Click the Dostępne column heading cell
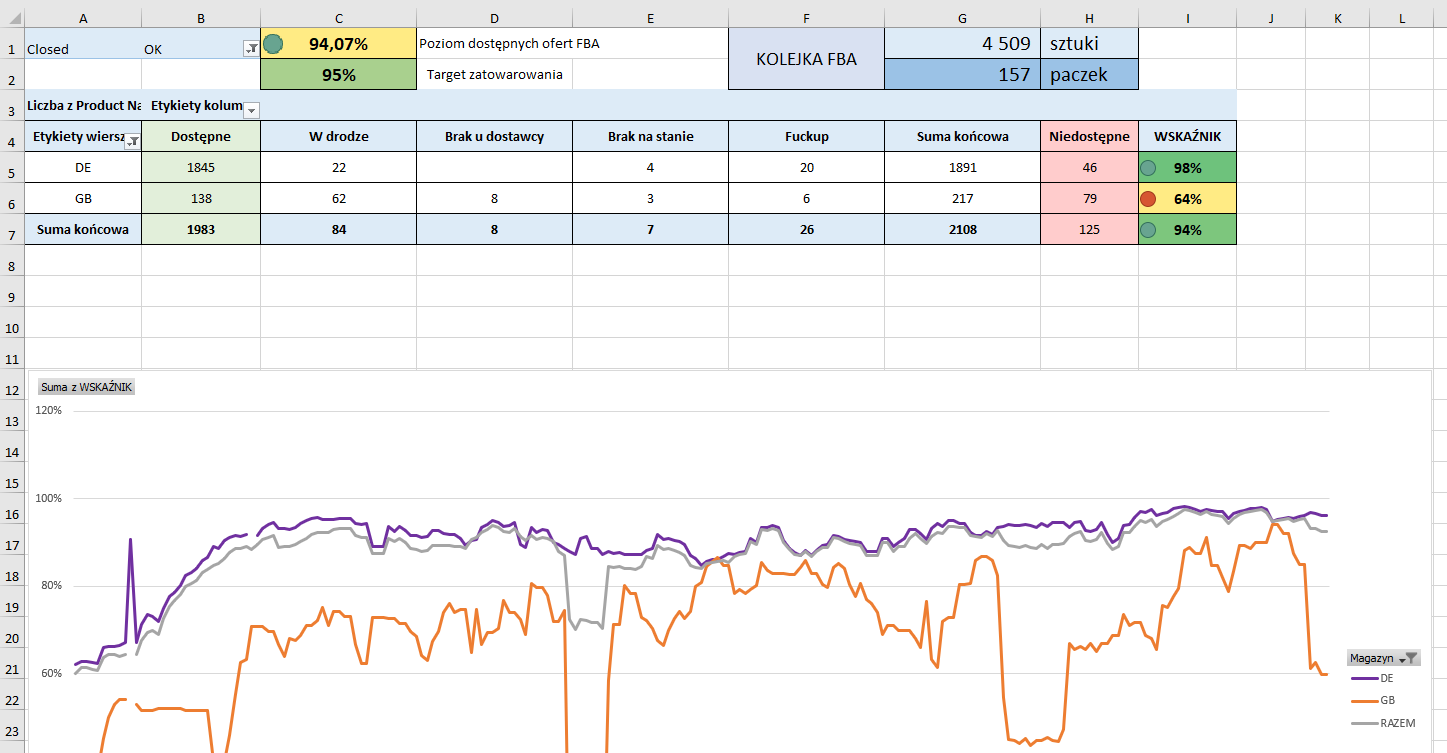The image size is (1447, 753). 200,137
